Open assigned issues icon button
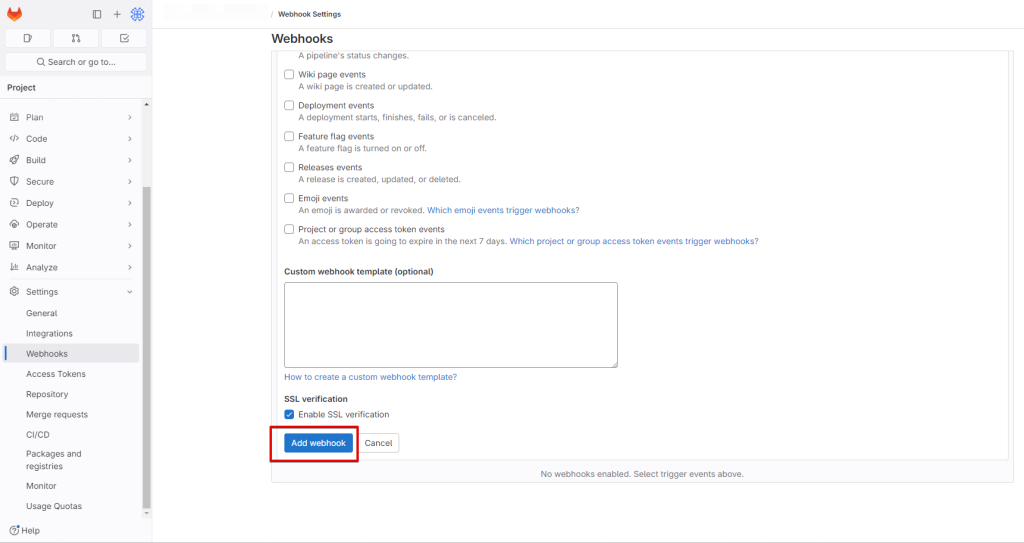Screen dimensions: 1024x543 point(28,38)
